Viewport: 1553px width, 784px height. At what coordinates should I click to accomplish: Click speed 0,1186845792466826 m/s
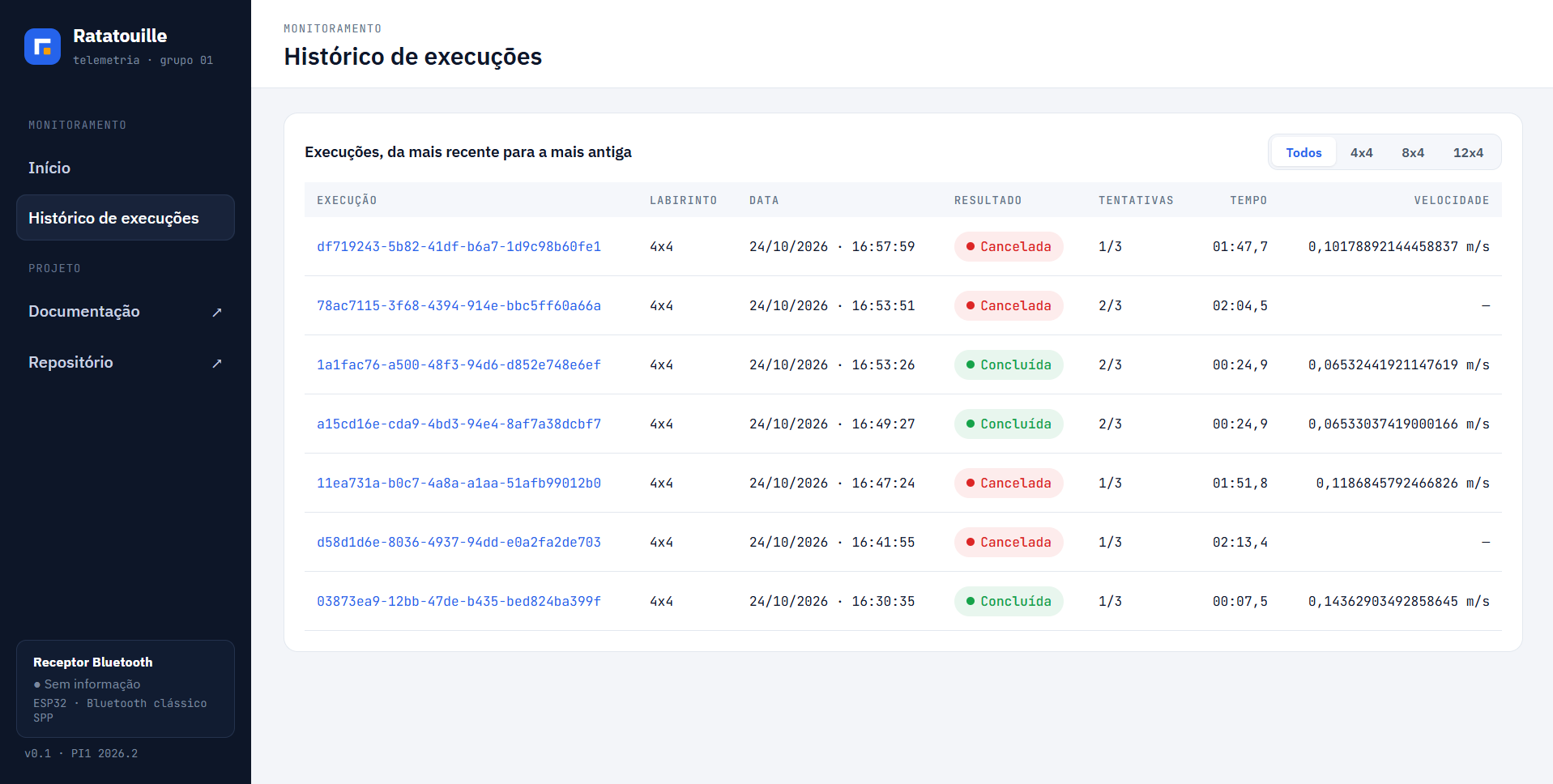click(1402, 483)
